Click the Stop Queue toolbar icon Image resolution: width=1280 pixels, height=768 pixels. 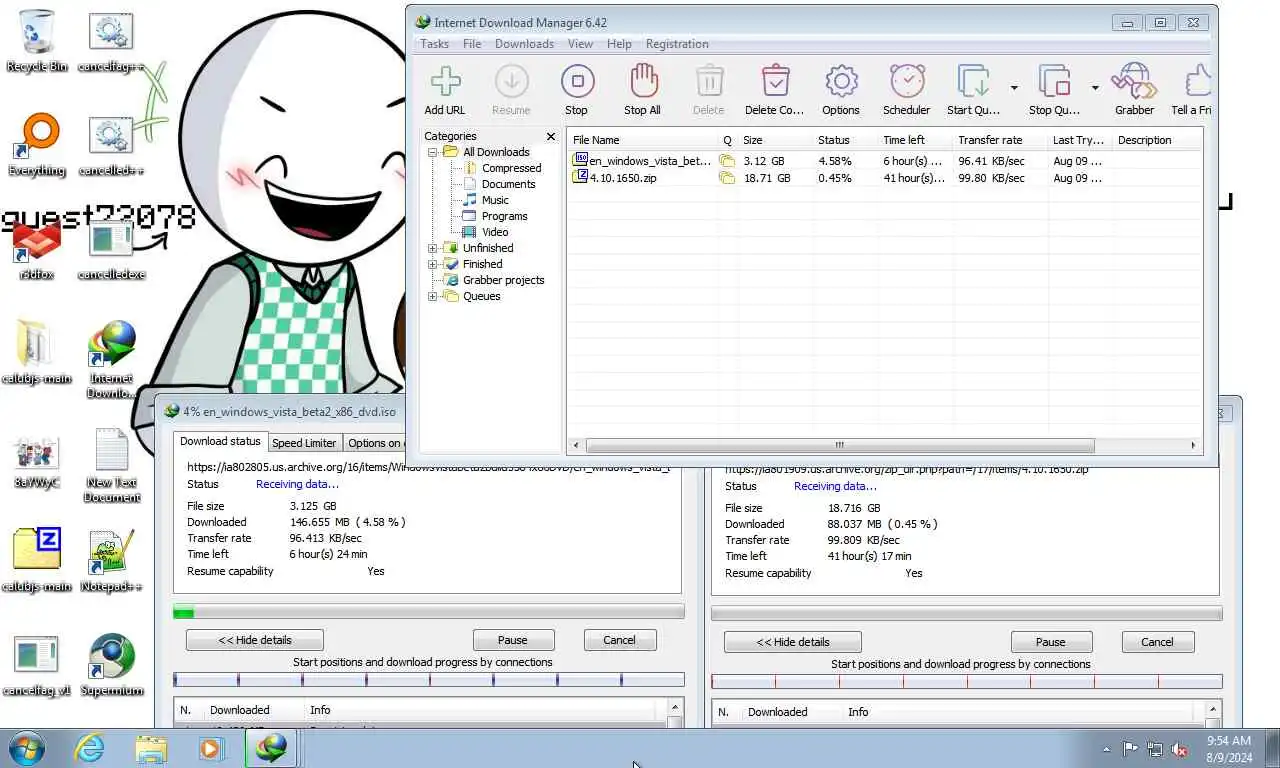click(x=1054, y=89)
